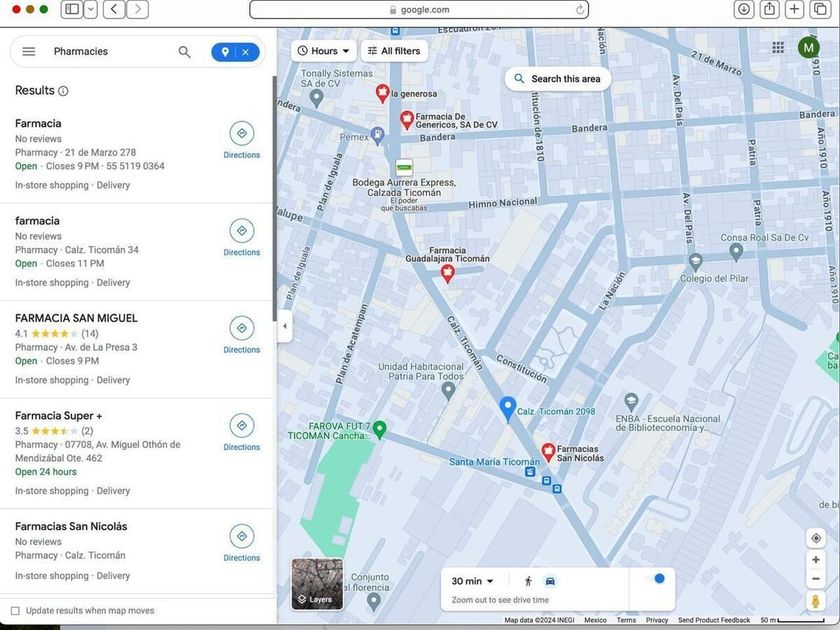Click the Safari Share button
This screenshot has width=840, height=630.
[x=769, y=9]
